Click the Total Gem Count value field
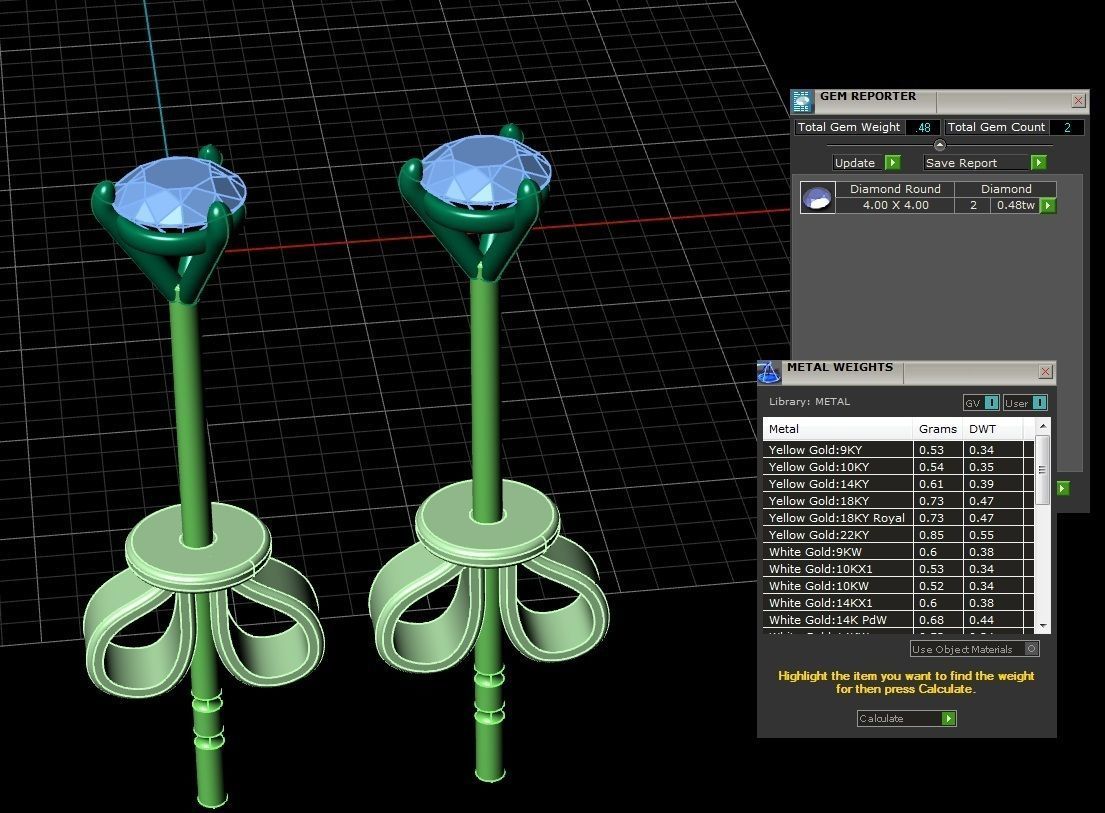The image size is (1105, 813). (1067, 128)
